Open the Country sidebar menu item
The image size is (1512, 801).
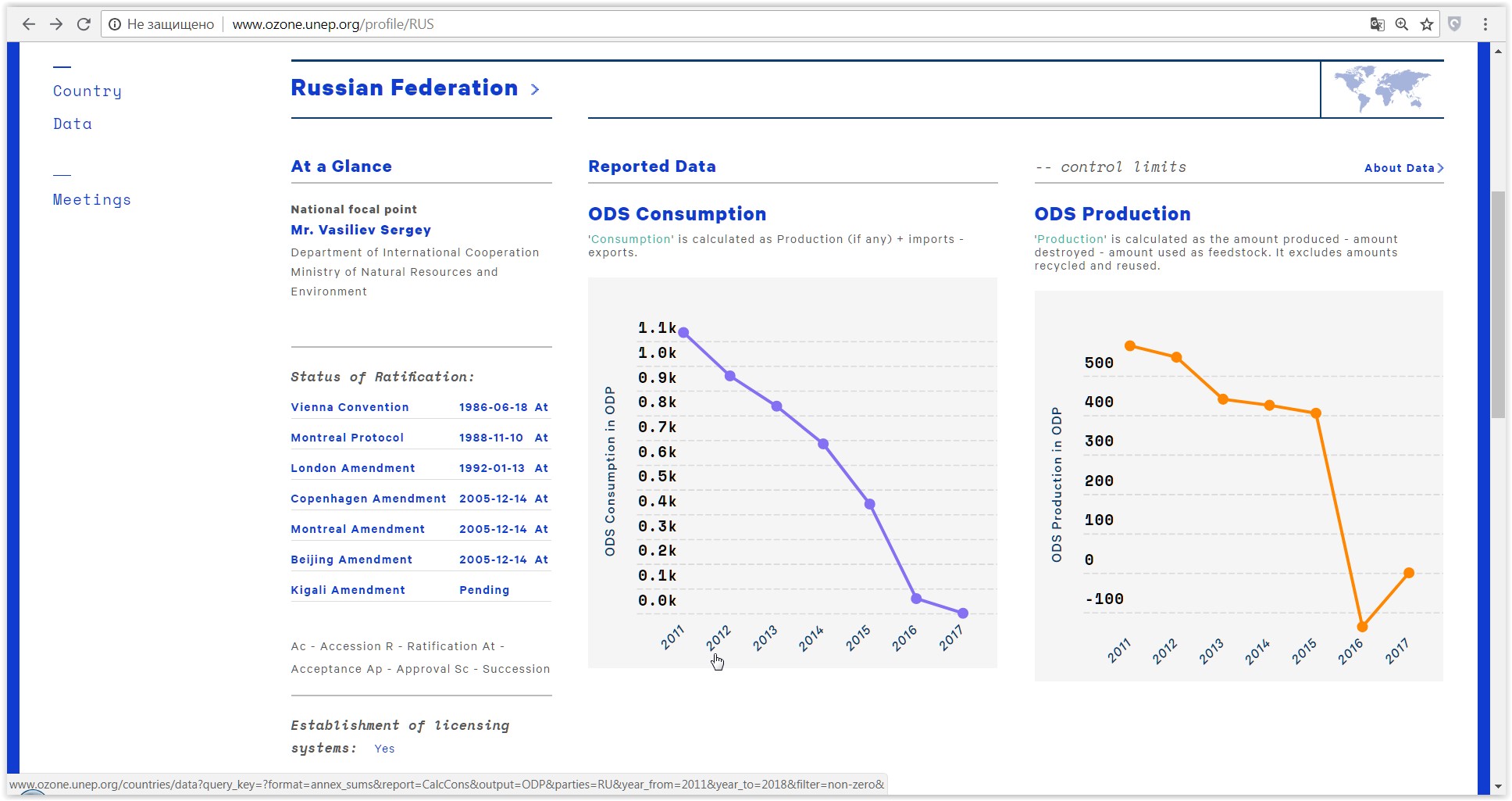(x=87, y=91)
